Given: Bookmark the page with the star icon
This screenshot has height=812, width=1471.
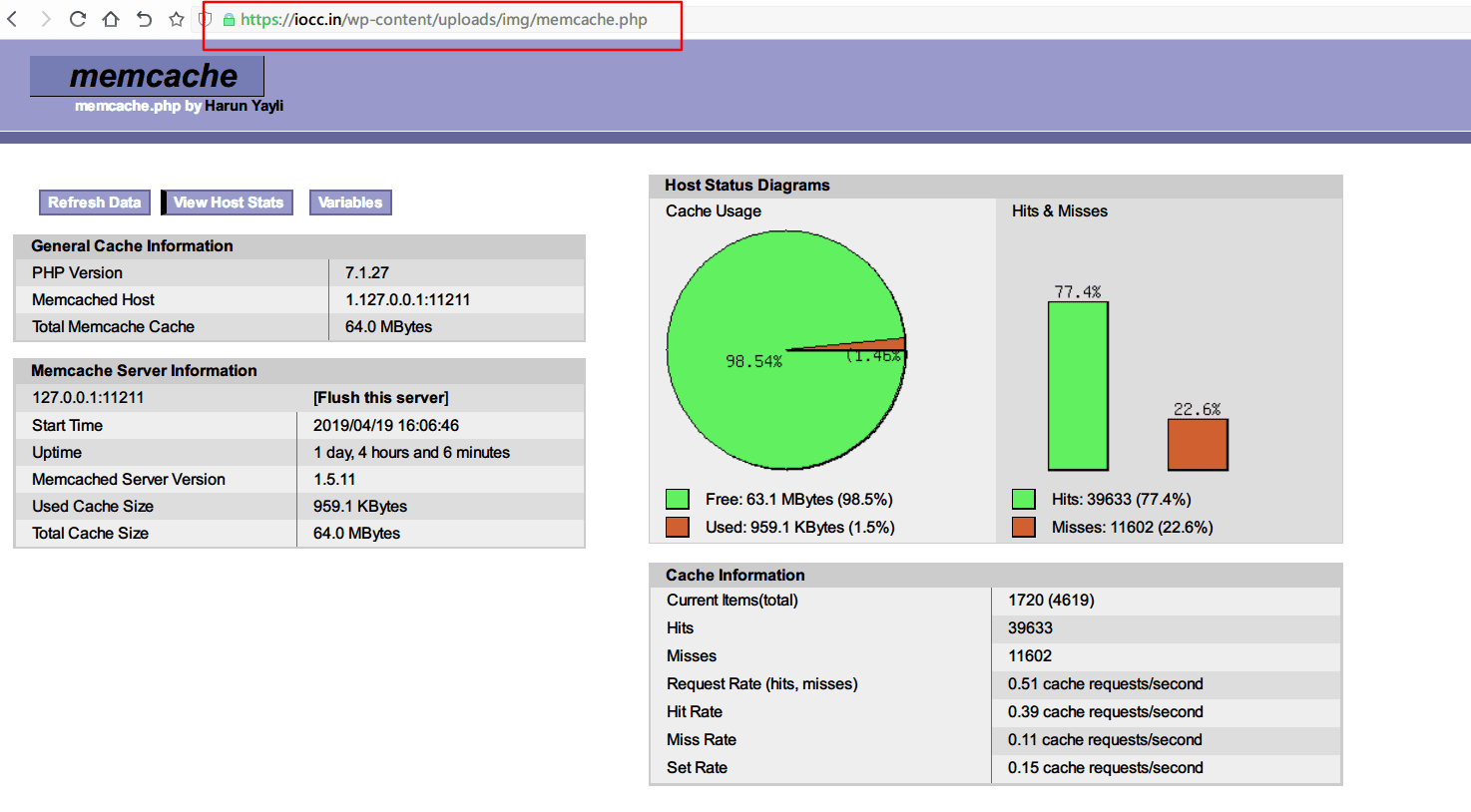Looking at the screenshot, I should click(x=177, y=19).
